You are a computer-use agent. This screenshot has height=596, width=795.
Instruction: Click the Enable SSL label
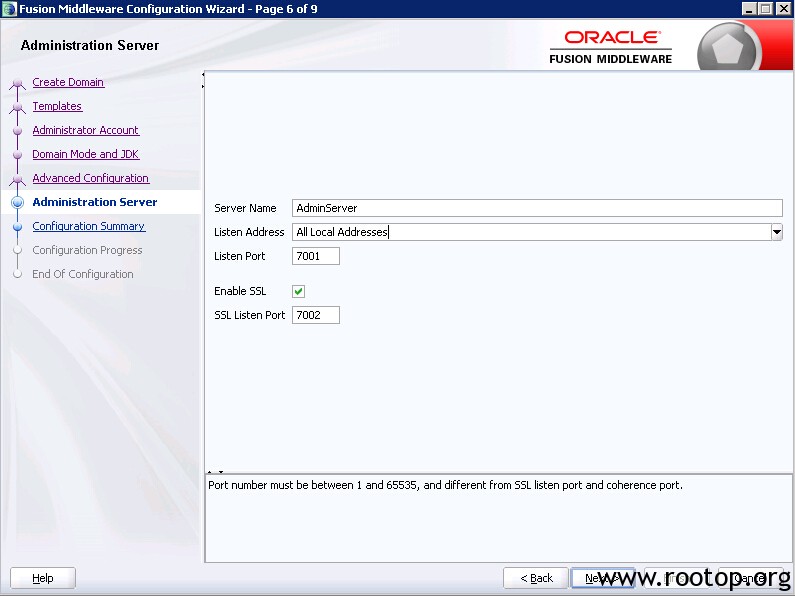(x=240, y=291)
